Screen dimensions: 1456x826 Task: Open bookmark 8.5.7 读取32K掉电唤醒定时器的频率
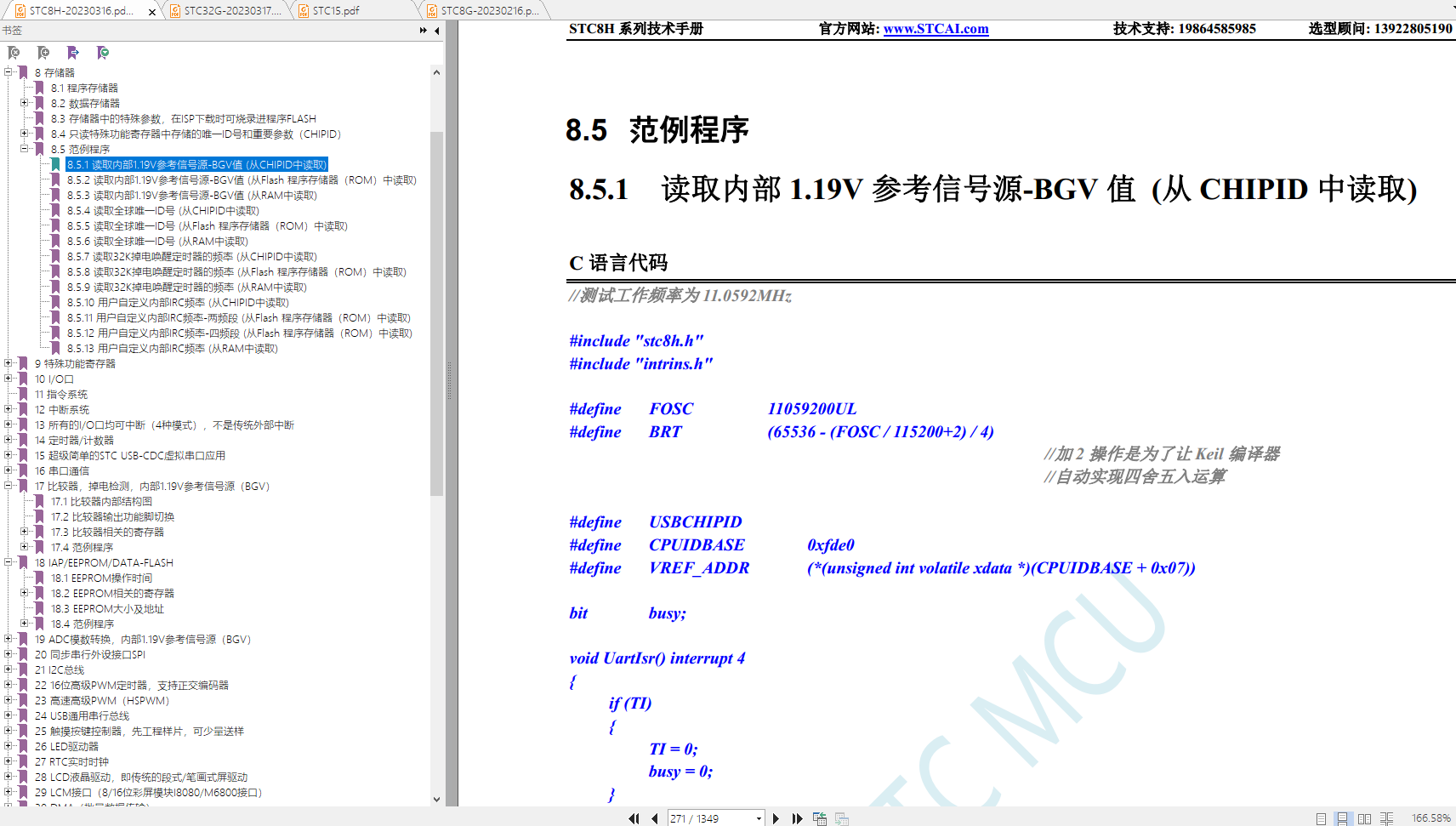point(191,257)
